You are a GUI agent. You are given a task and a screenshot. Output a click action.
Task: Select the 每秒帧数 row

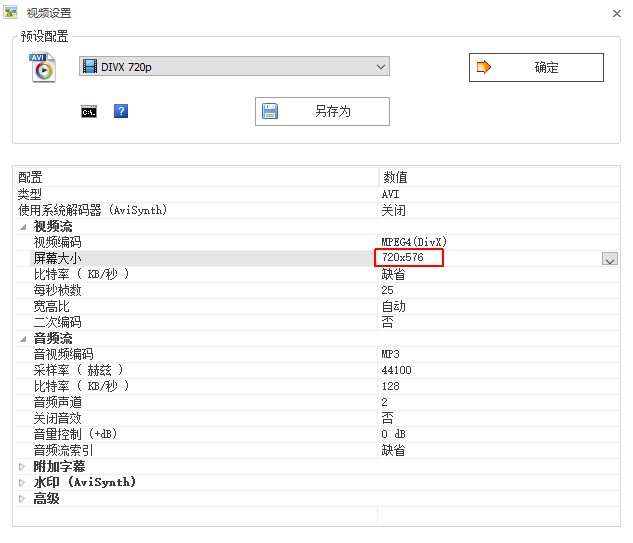pyautogui.click(x=317, y=290)
